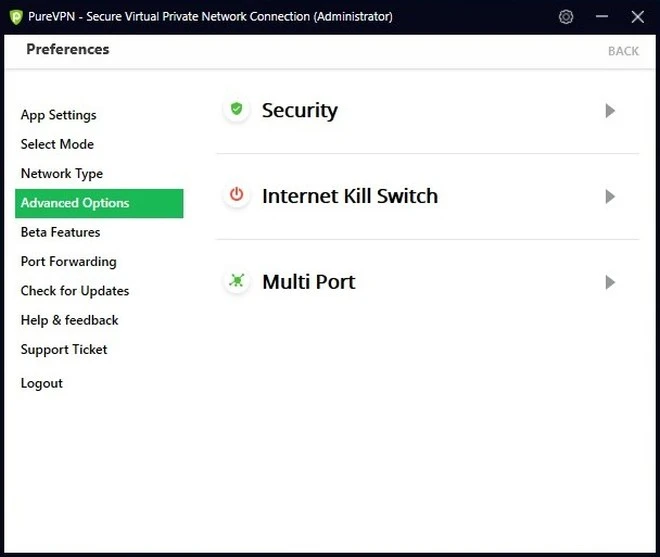
Task: Click the green Multi Port icon
Action: pyautogui.click(x=237, y=281)
